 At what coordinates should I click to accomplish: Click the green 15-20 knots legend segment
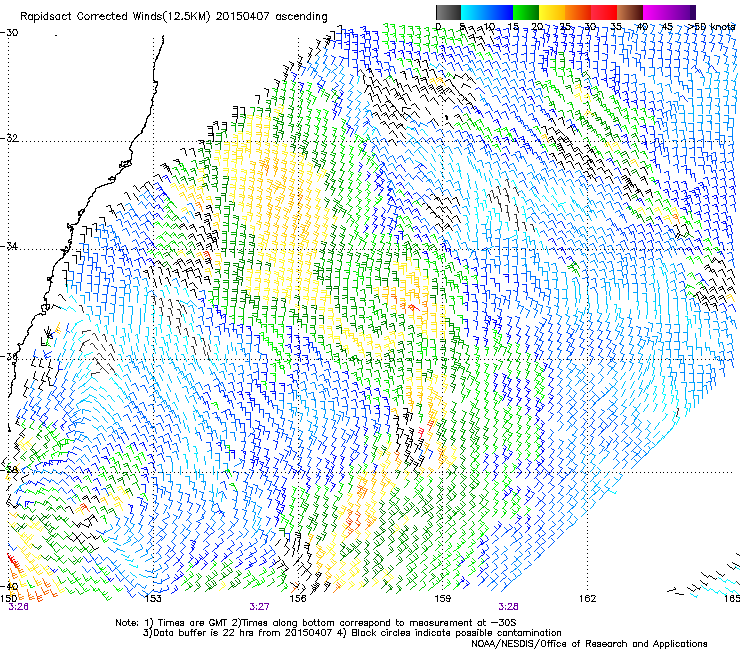(x=526, y=12)
